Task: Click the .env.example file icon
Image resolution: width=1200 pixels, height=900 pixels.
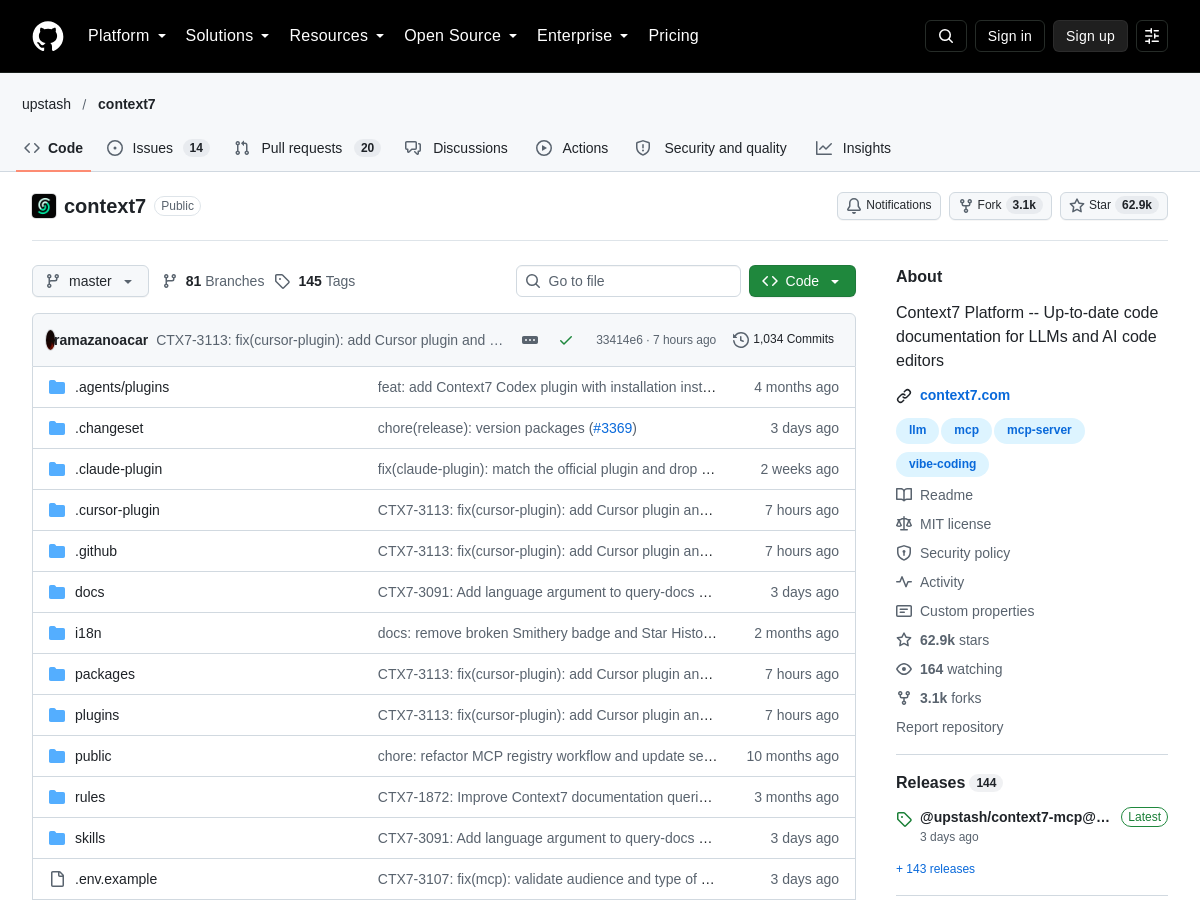Action: pyautogui.click(x=57, y=879)
